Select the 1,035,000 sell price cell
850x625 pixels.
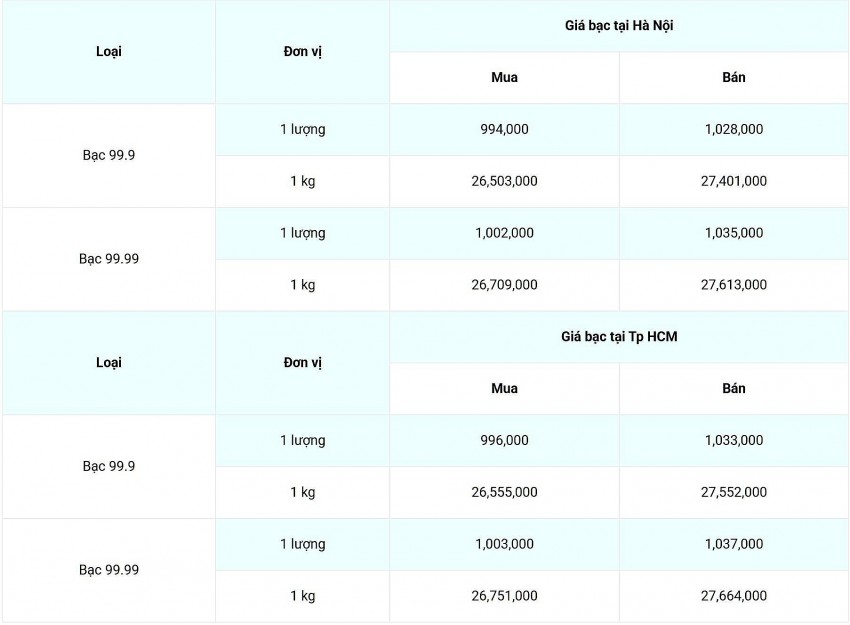733,233
